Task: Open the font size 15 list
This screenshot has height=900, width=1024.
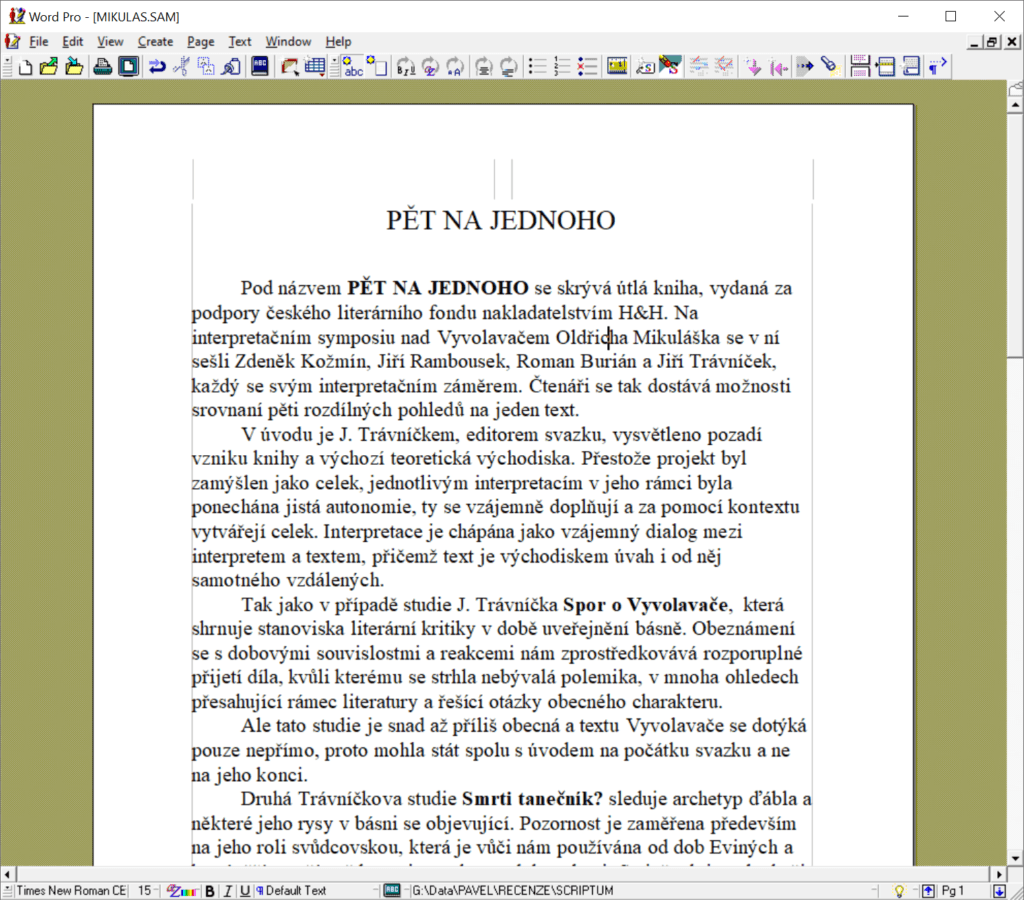Action: (x=146, y=891)
